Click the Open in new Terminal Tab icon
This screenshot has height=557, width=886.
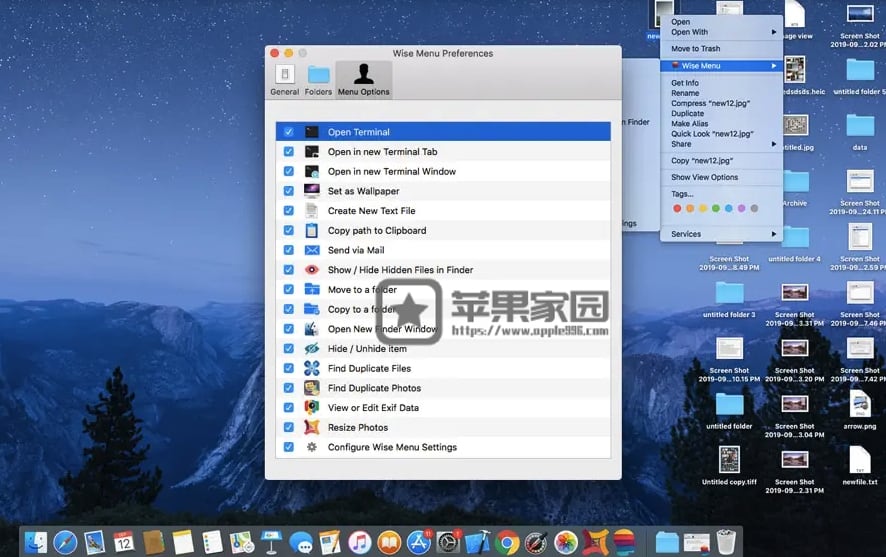point(311,151)
